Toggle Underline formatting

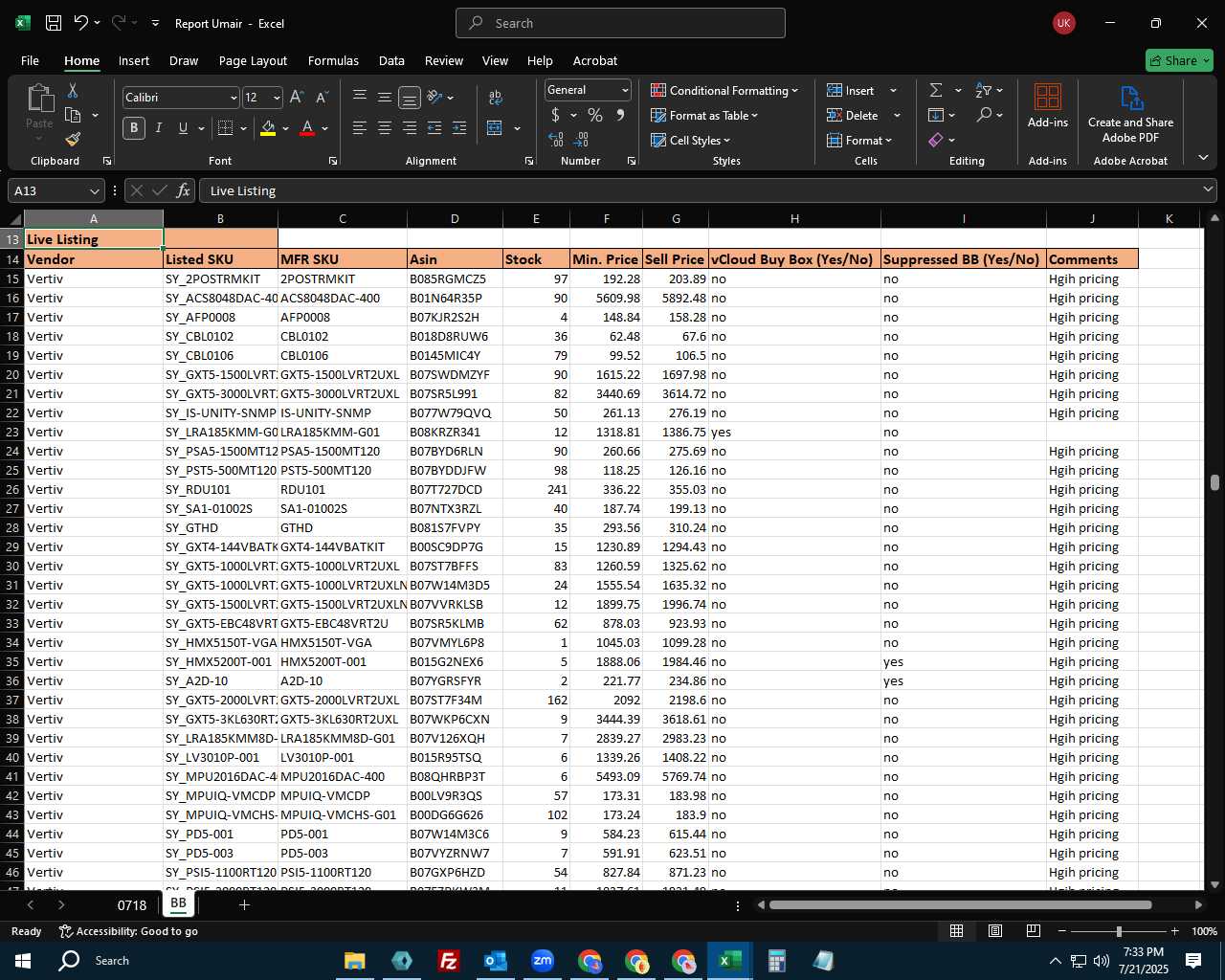coord(183,128)
